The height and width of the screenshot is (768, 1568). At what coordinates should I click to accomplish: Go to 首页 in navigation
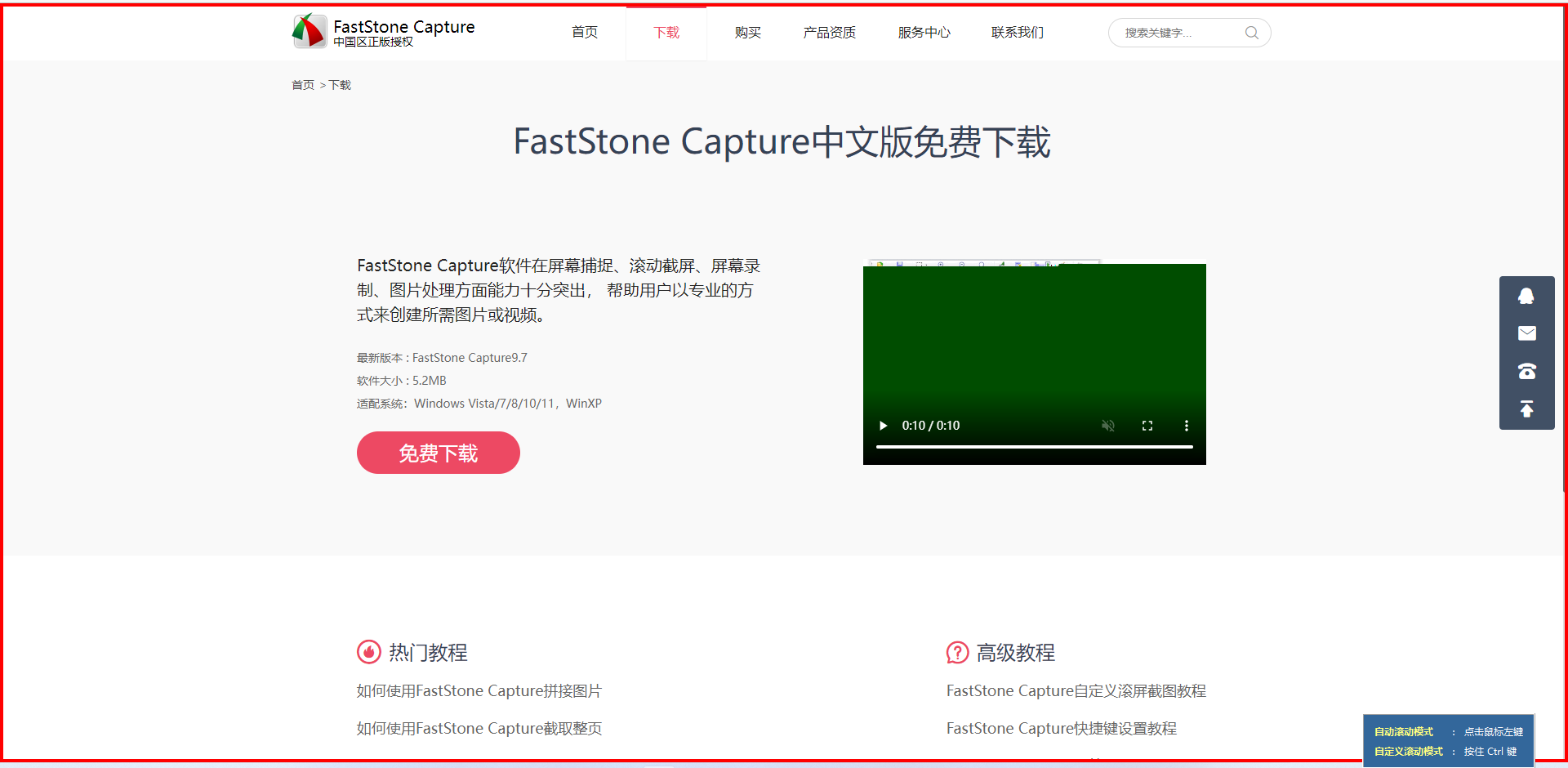pyautogui.click(x=585, y=33)
